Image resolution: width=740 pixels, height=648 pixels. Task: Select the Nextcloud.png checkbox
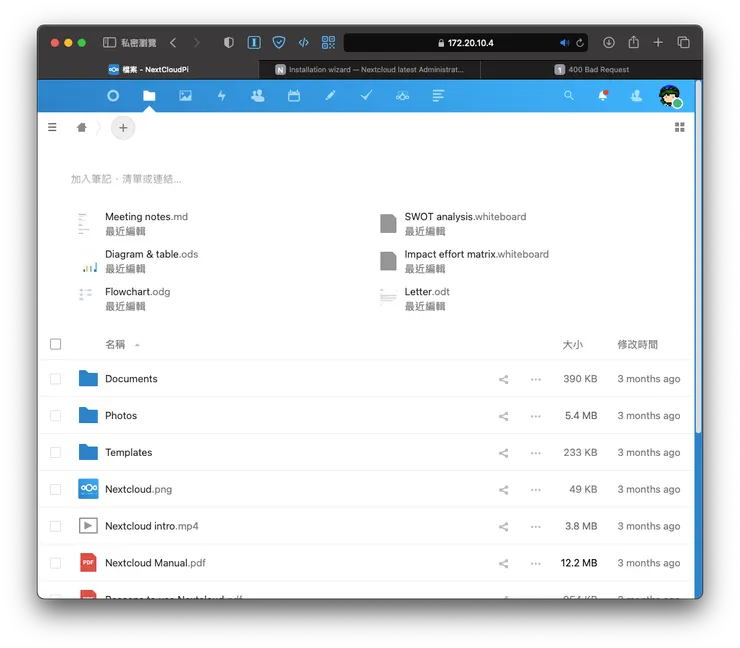click(x=56, y=489)
